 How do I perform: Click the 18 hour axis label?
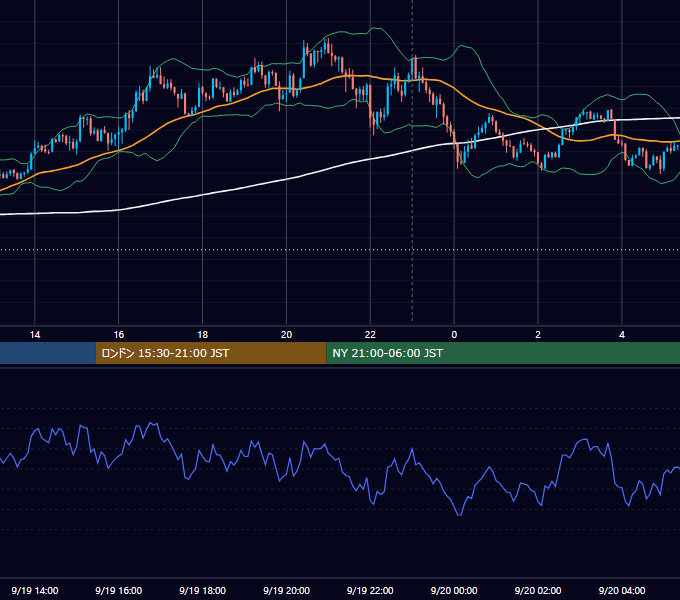(x=203, y=335)
